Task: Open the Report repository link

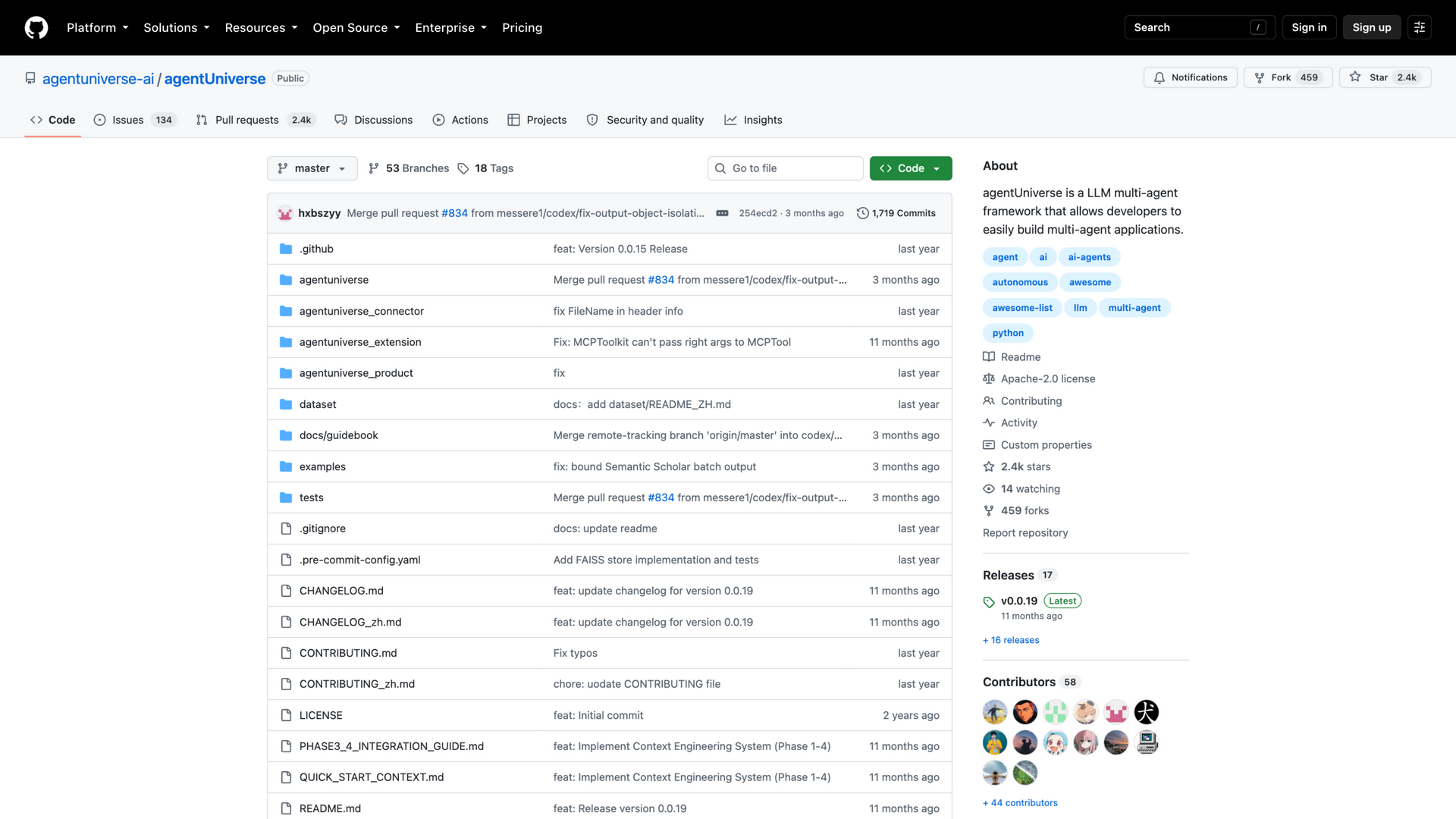Action: 1025,533
